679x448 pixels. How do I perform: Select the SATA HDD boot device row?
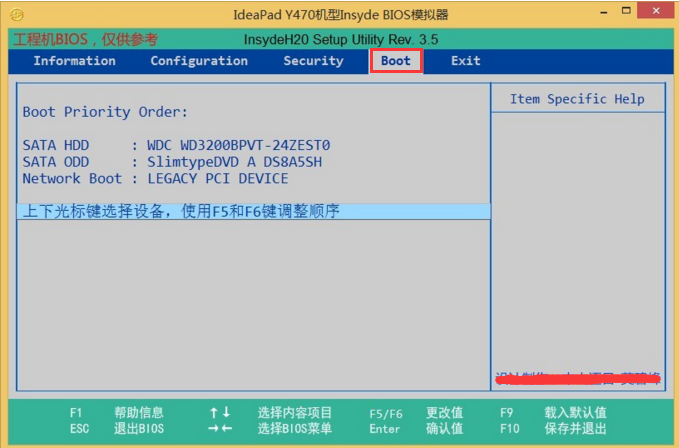pos(176,145)
